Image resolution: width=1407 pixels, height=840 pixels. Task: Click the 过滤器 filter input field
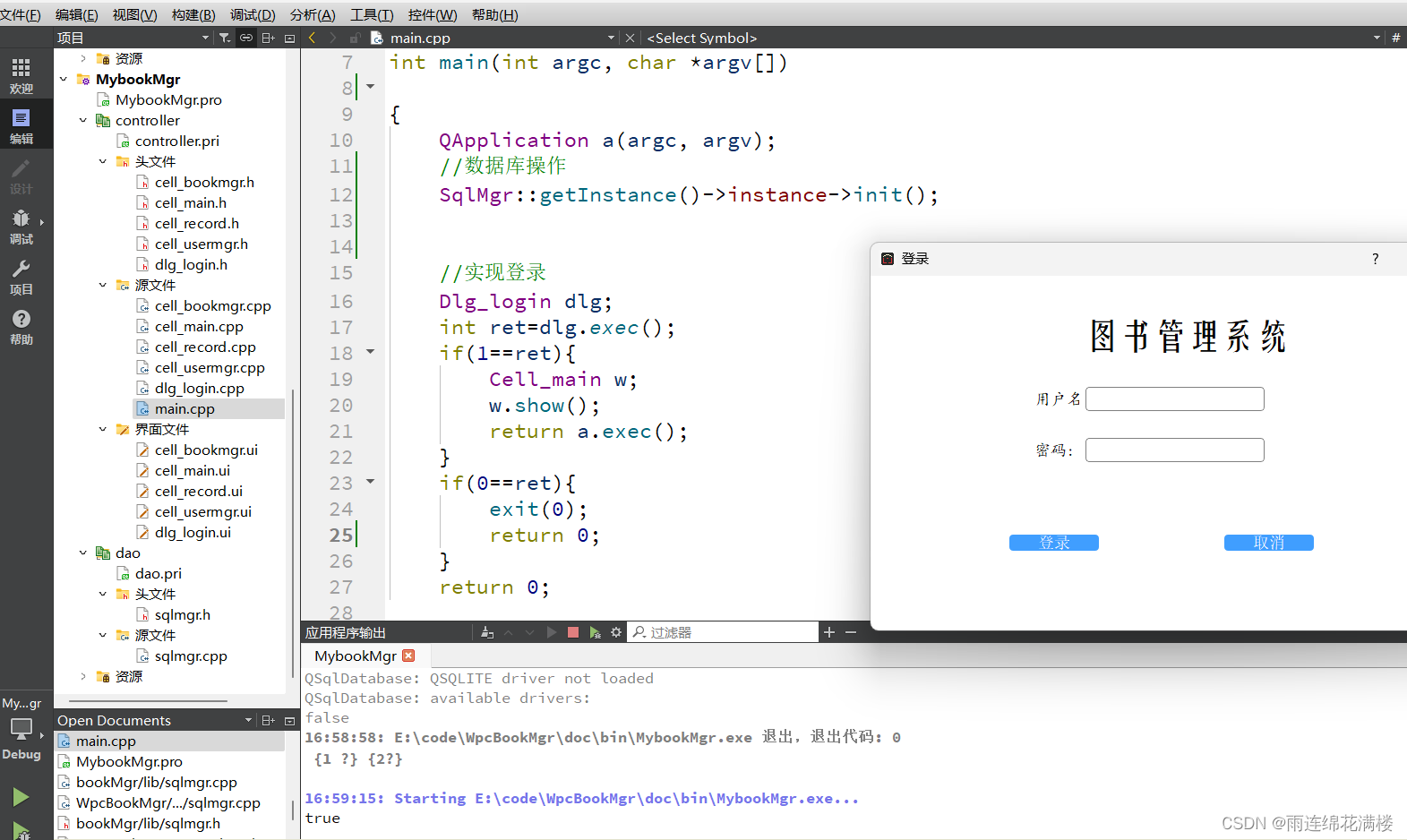coord(724,632)
